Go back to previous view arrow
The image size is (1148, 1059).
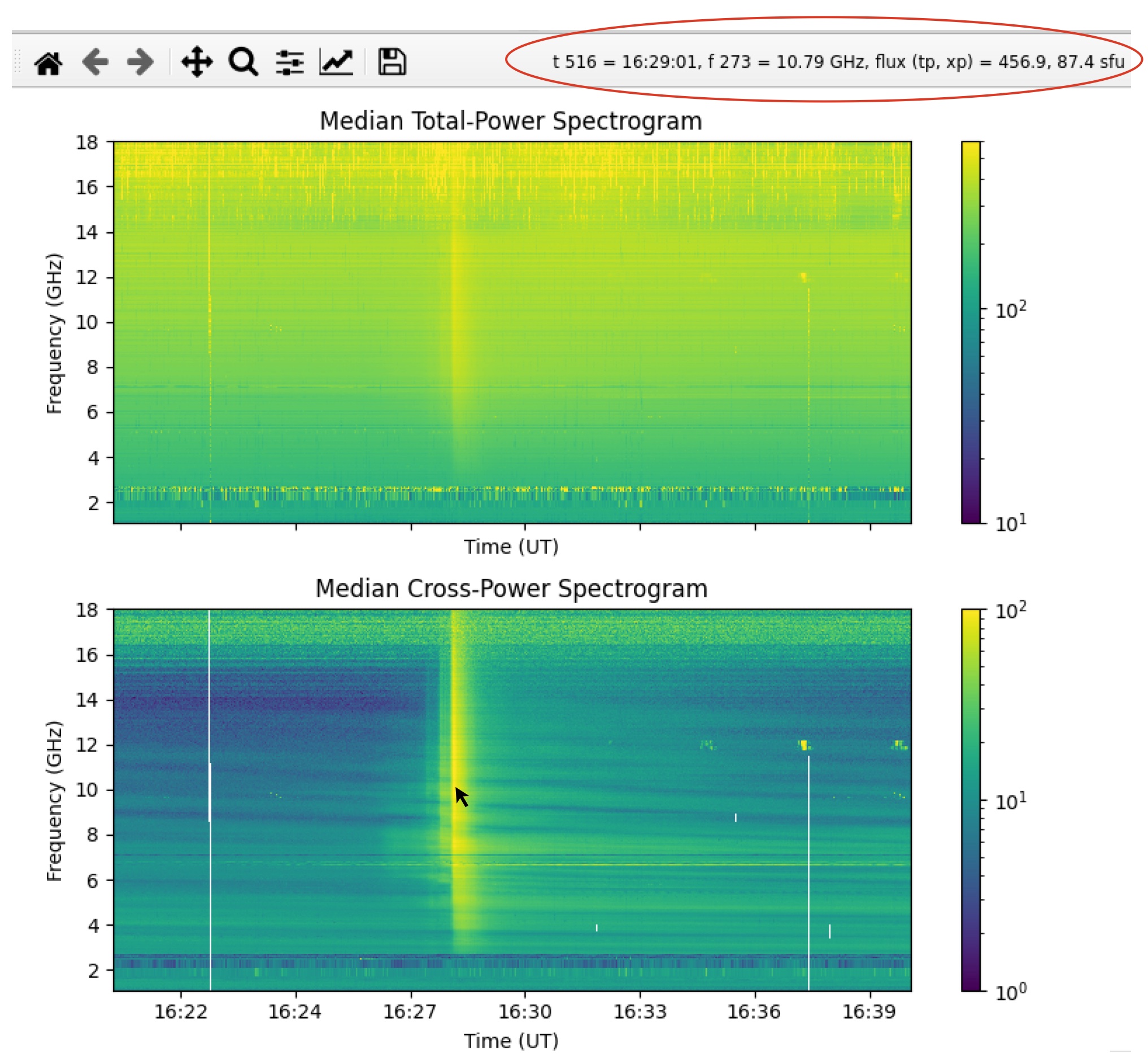tap(95, 62)
